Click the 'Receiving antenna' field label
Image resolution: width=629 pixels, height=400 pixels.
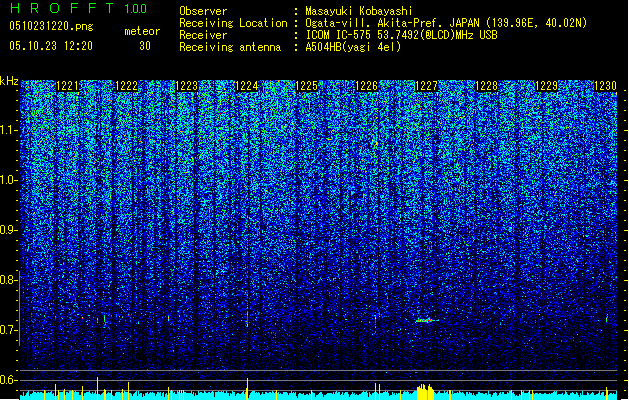click(x=230, y=47)
